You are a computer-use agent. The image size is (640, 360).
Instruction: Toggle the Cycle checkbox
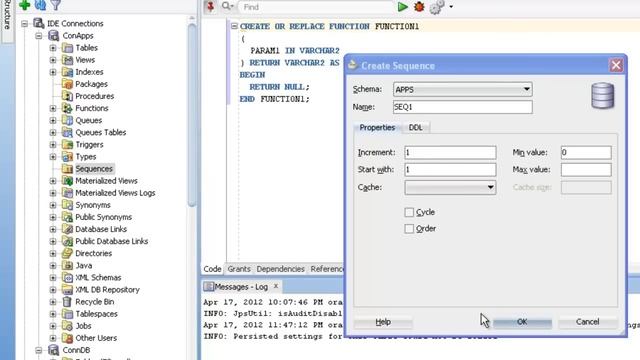click(x=409, y=212)
